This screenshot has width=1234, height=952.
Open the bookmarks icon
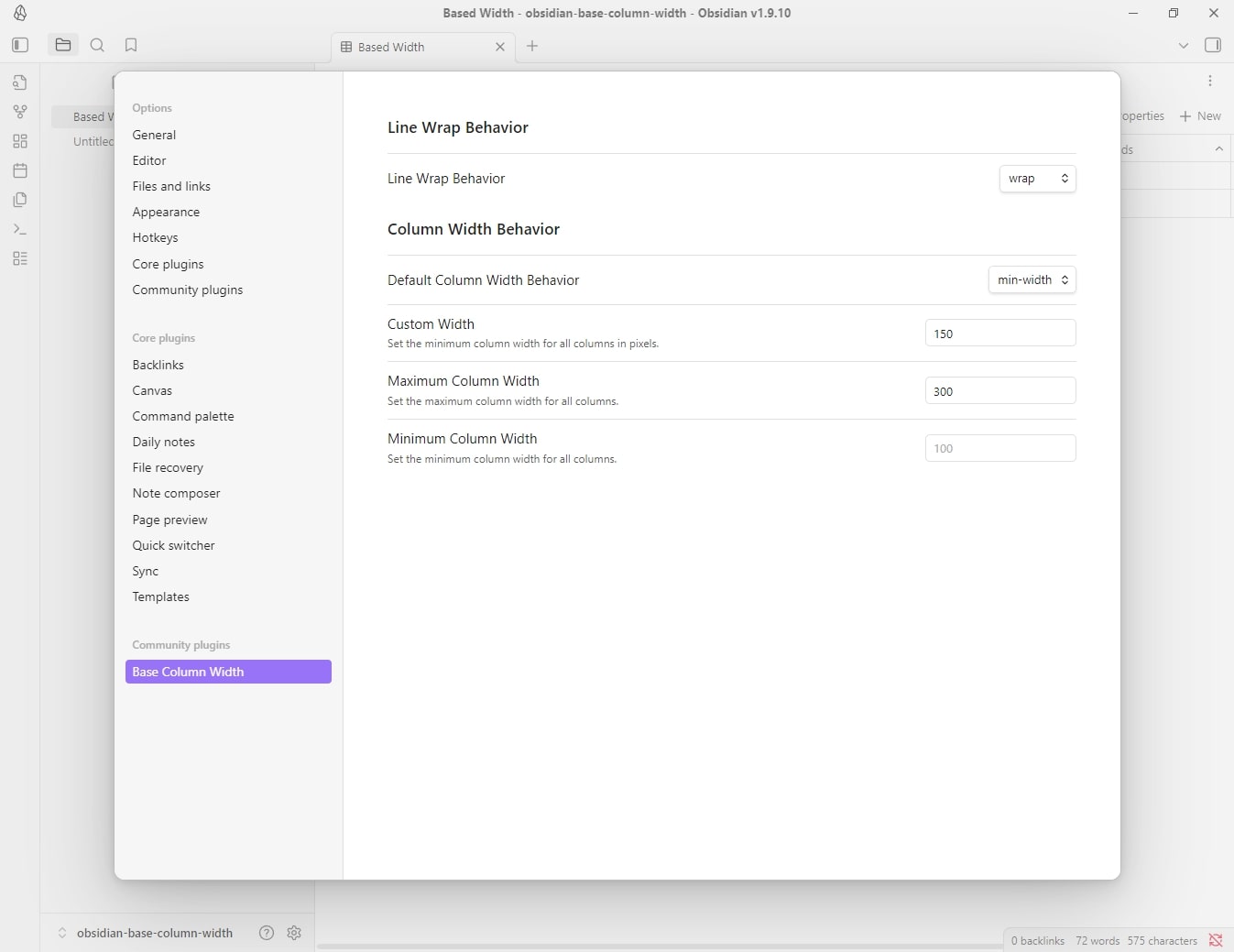(131, 45)
